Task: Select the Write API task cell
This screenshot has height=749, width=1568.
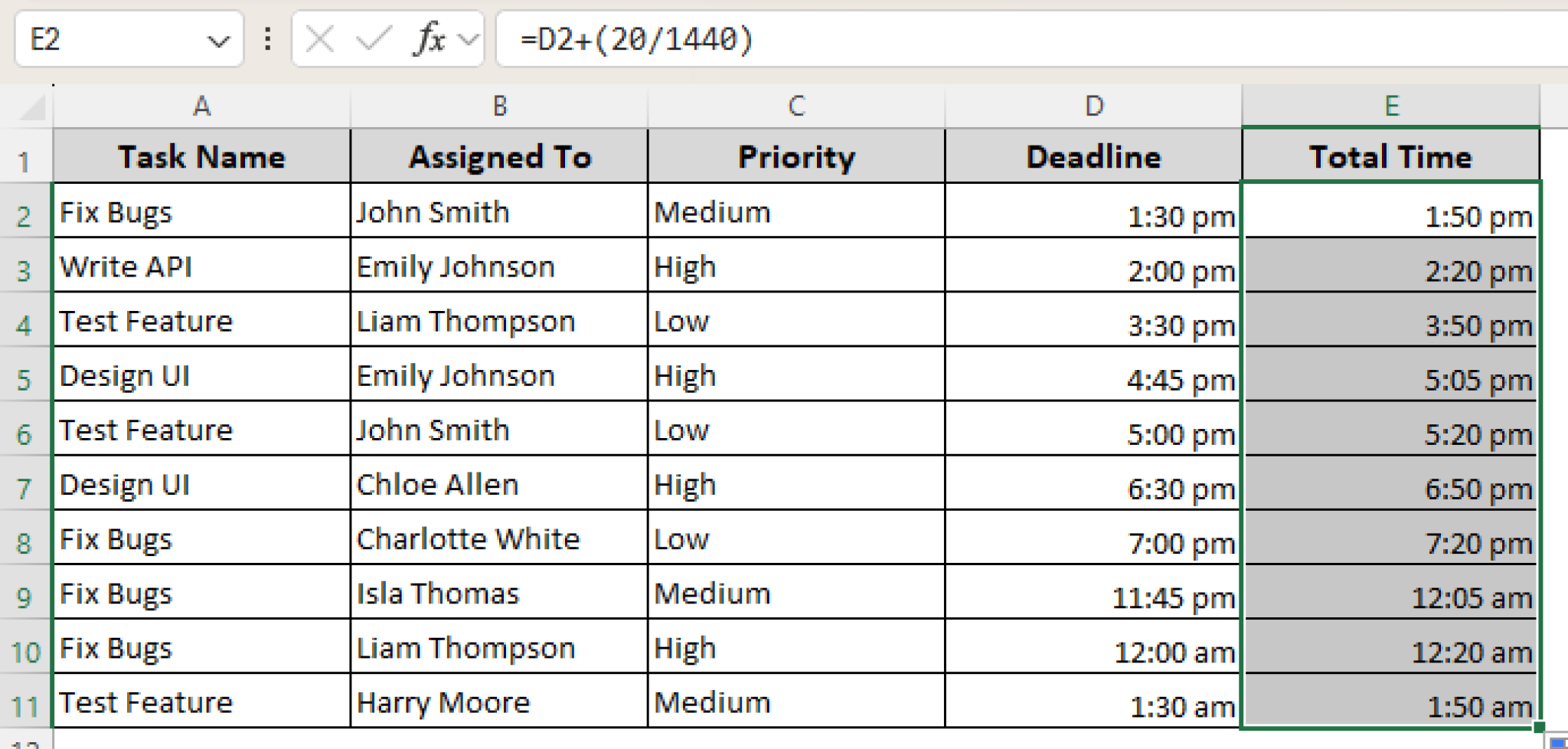Action: (199, 268)
